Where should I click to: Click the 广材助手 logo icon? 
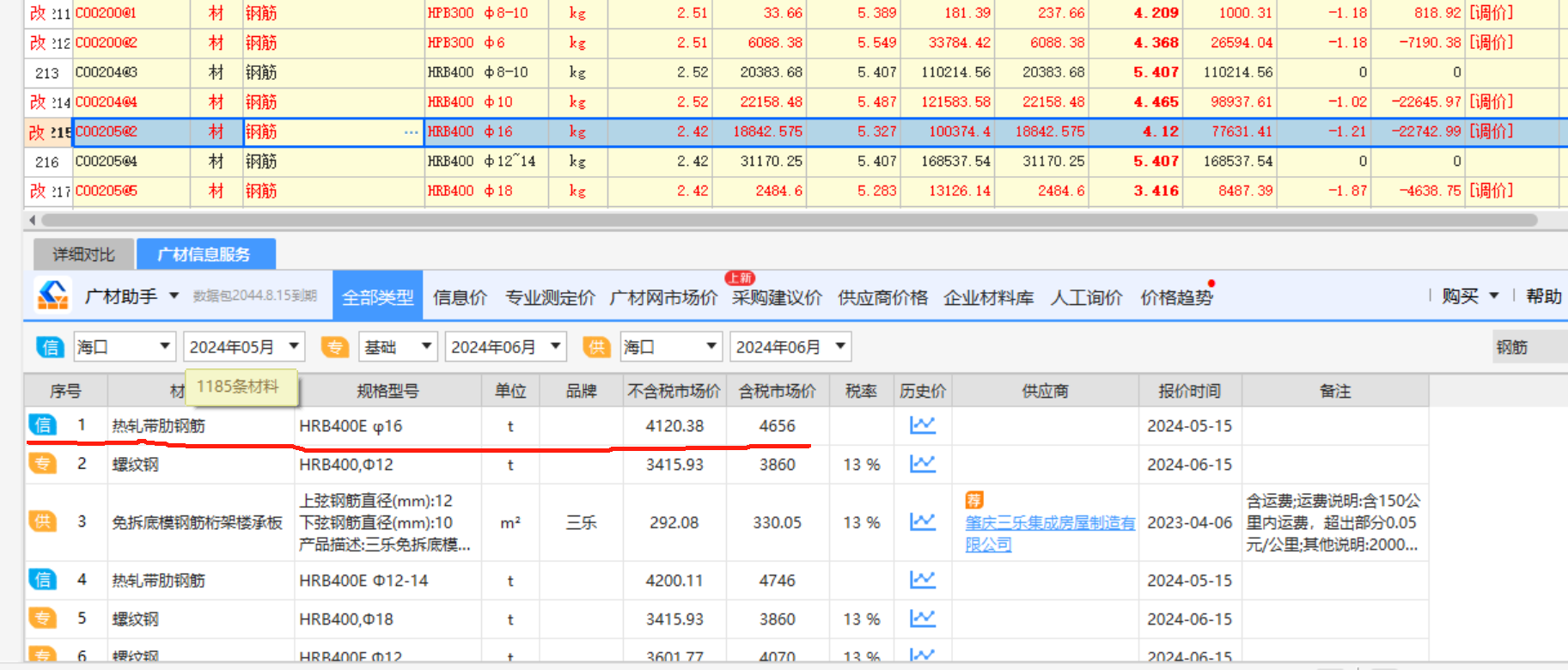point(52,295)
